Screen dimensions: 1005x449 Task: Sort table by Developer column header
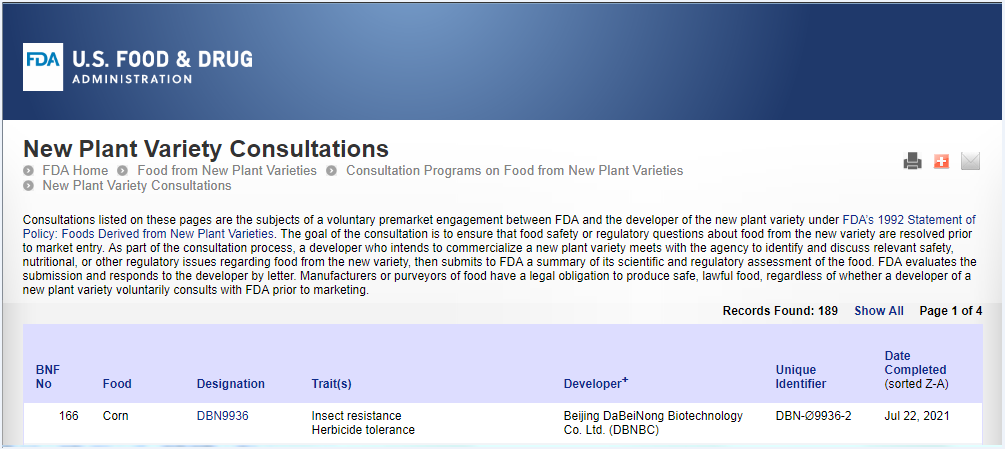pyautogui.click(x=595, y=383)
